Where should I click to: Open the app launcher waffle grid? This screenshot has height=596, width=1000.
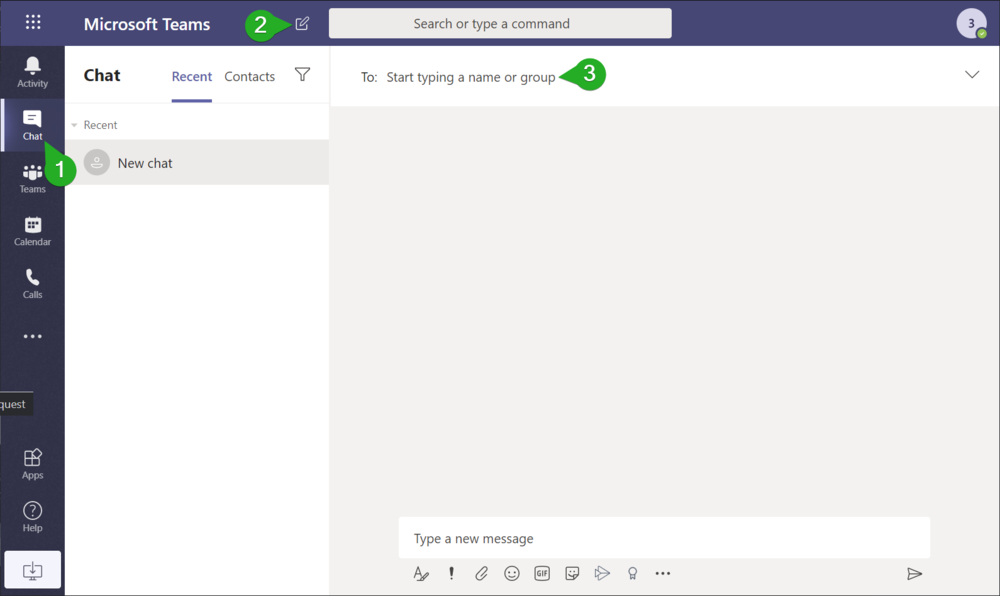pos(33,23)
